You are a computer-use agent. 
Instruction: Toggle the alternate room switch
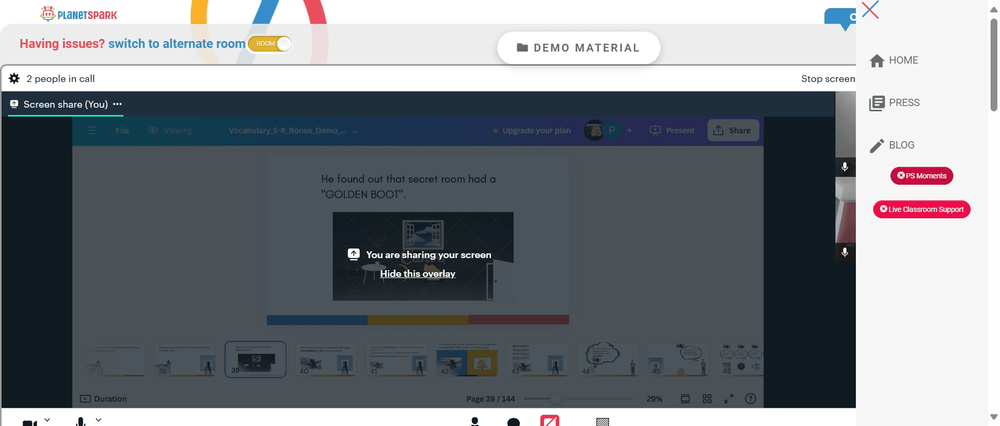(270, 43)
